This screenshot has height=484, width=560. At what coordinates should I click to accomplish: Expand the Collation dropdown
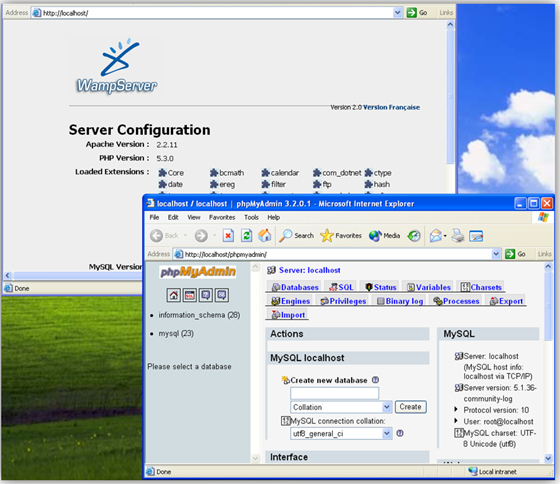click(386, 407)
